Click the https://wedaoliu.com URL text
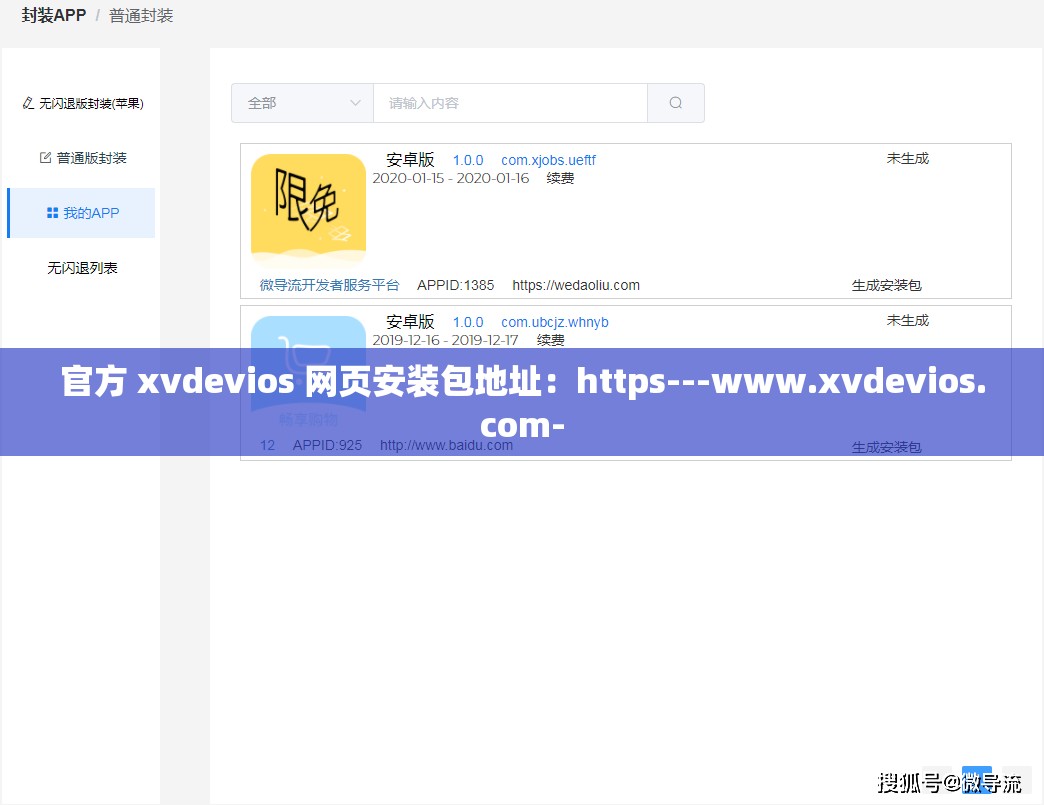 click(576, 285)
